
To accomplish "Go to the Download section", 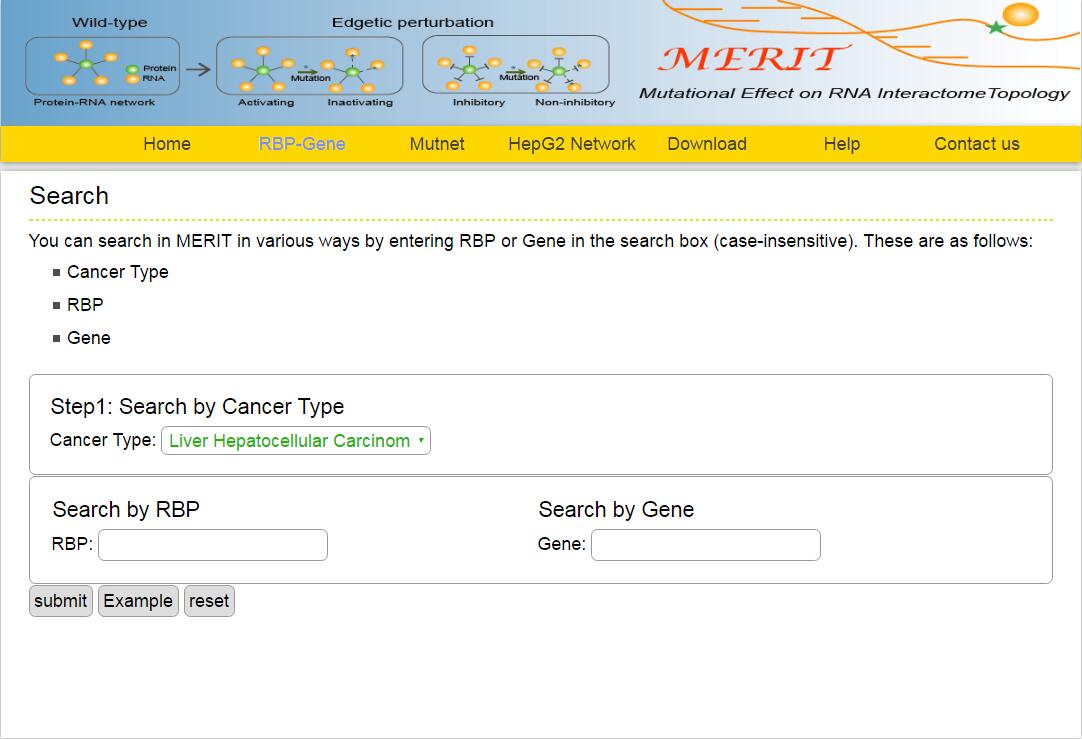I will (x=707, y=144).
